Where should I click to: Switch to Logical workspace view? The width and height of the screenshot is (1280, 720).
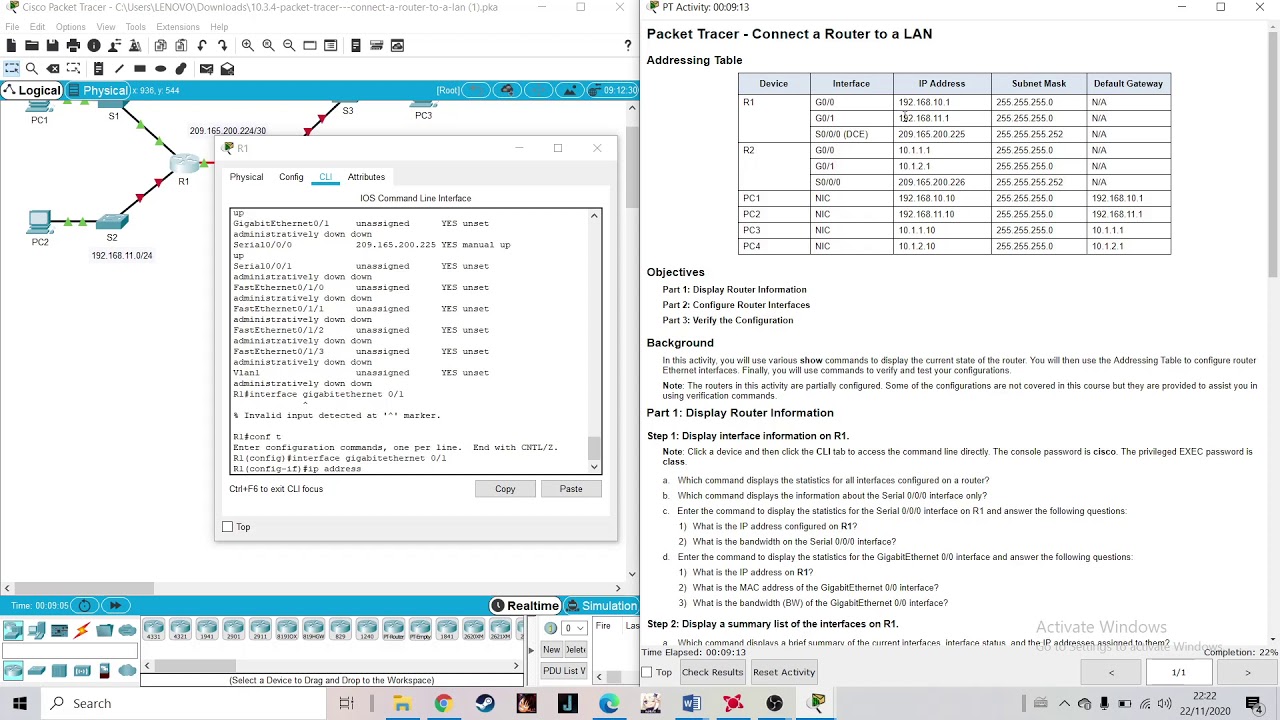click(31, 91)
